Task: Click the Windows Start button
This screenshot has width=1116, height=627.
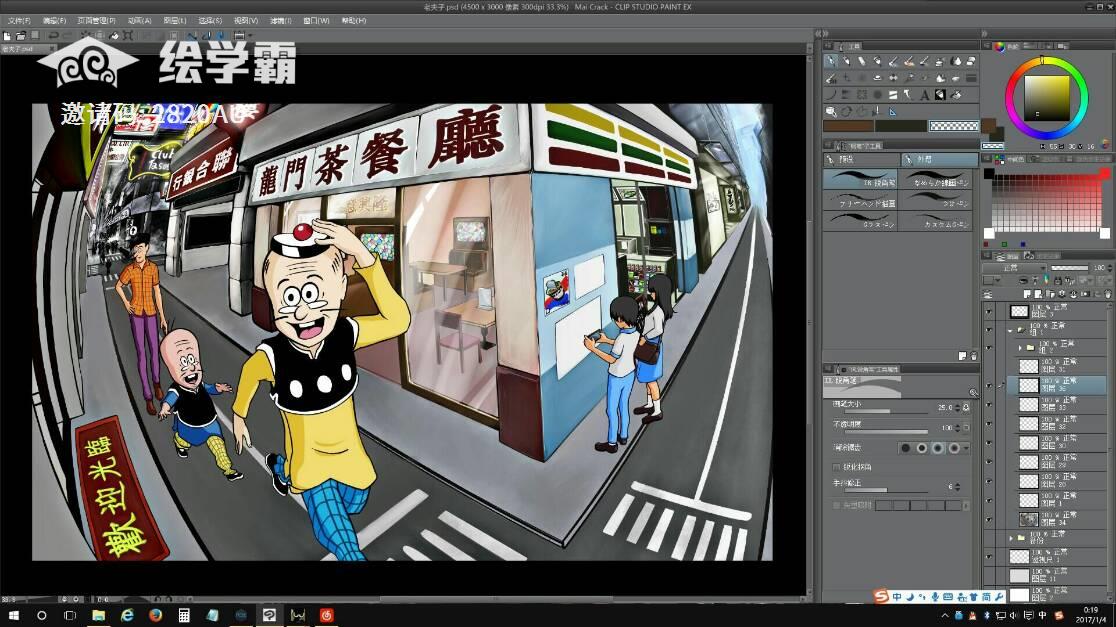Action: pyautogui.click(x=14, y=615)
